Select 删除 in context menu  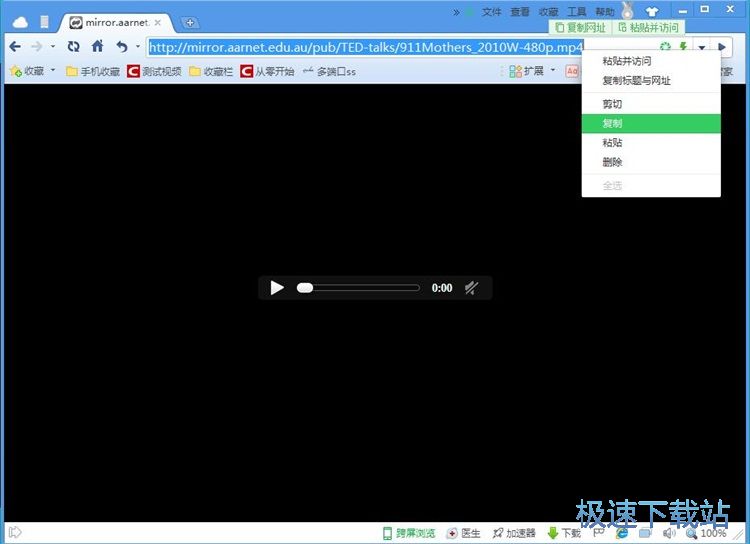[651, 162]
